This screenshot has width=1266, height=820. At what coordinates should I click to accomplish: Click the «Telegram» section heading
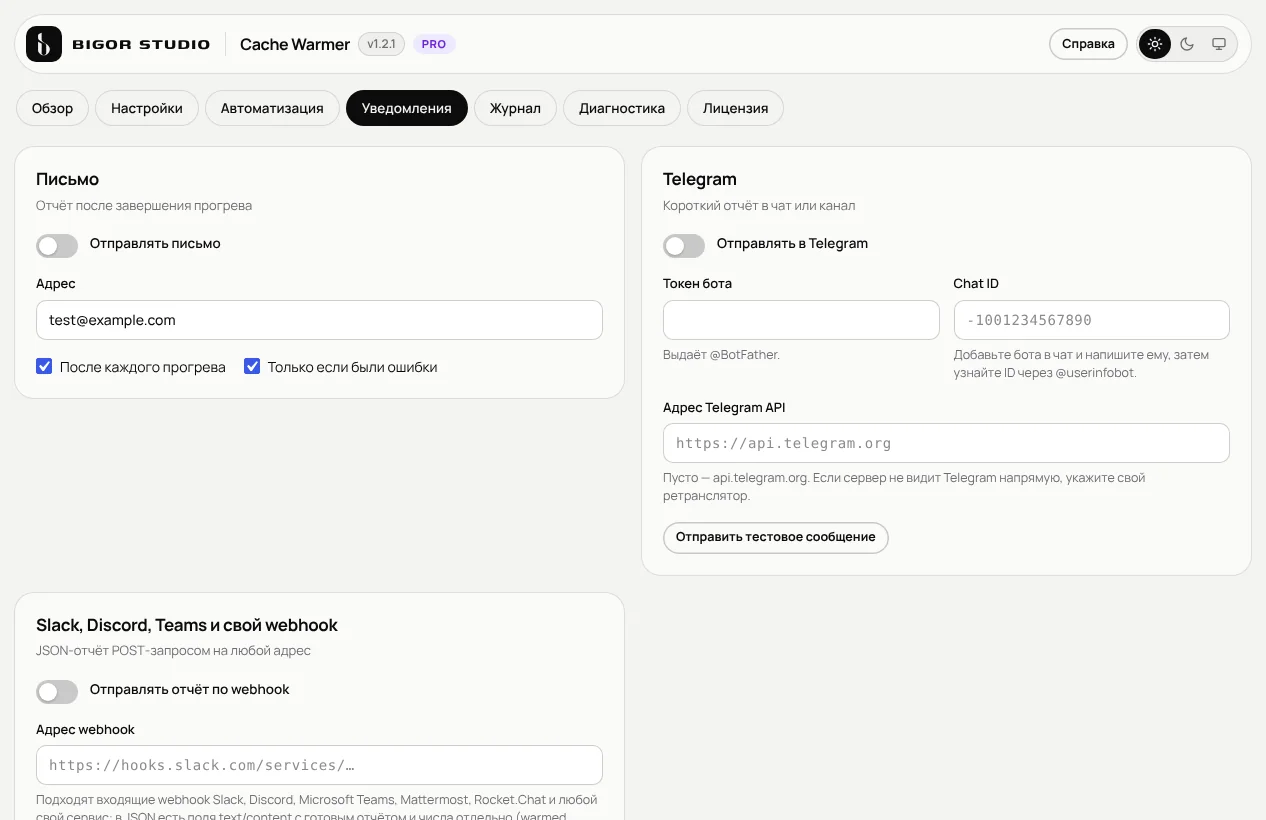tap(700, 179)
